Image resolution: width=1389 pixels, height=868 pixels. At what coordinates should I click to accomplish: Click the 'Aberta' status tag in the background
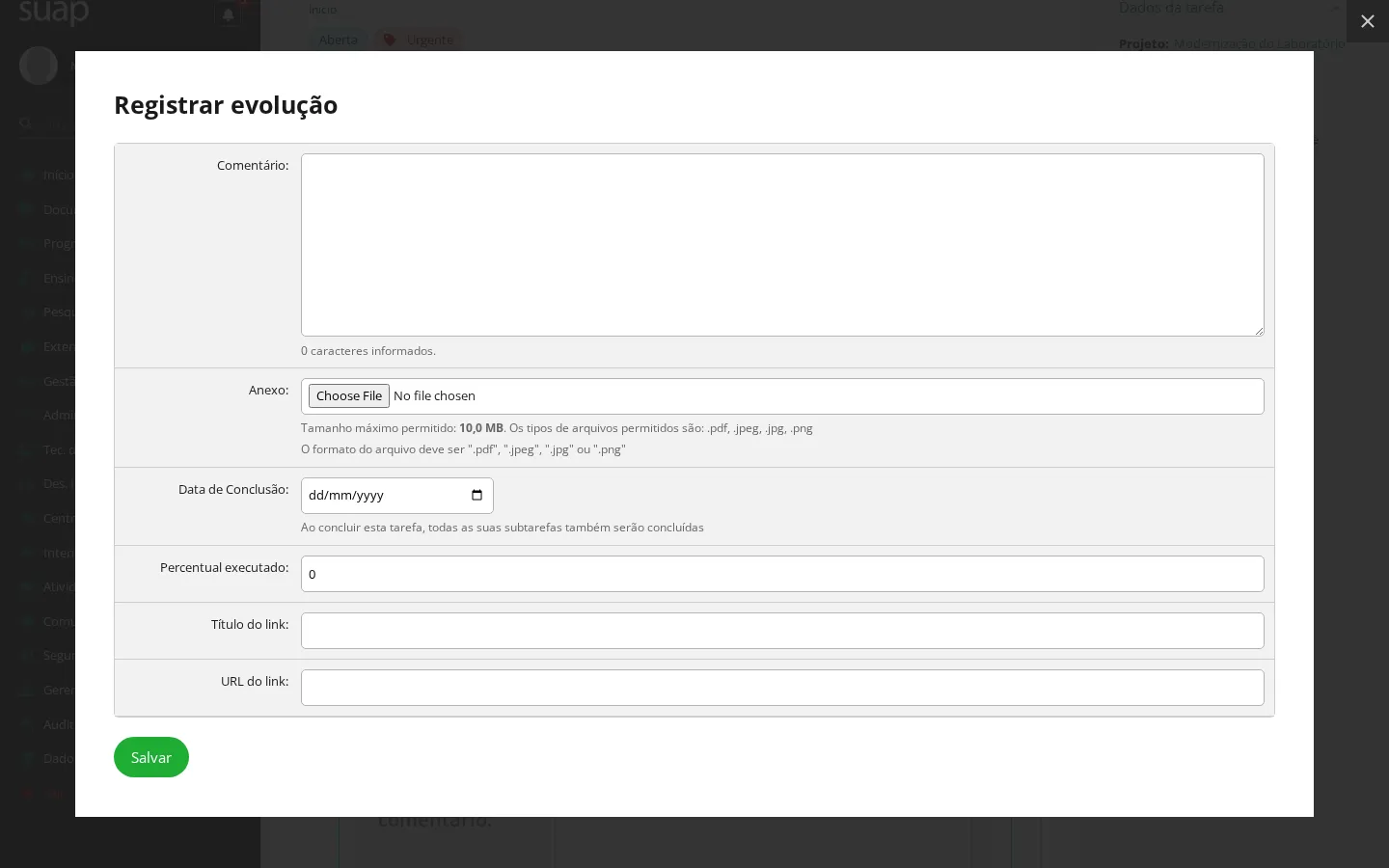point(339,40)
